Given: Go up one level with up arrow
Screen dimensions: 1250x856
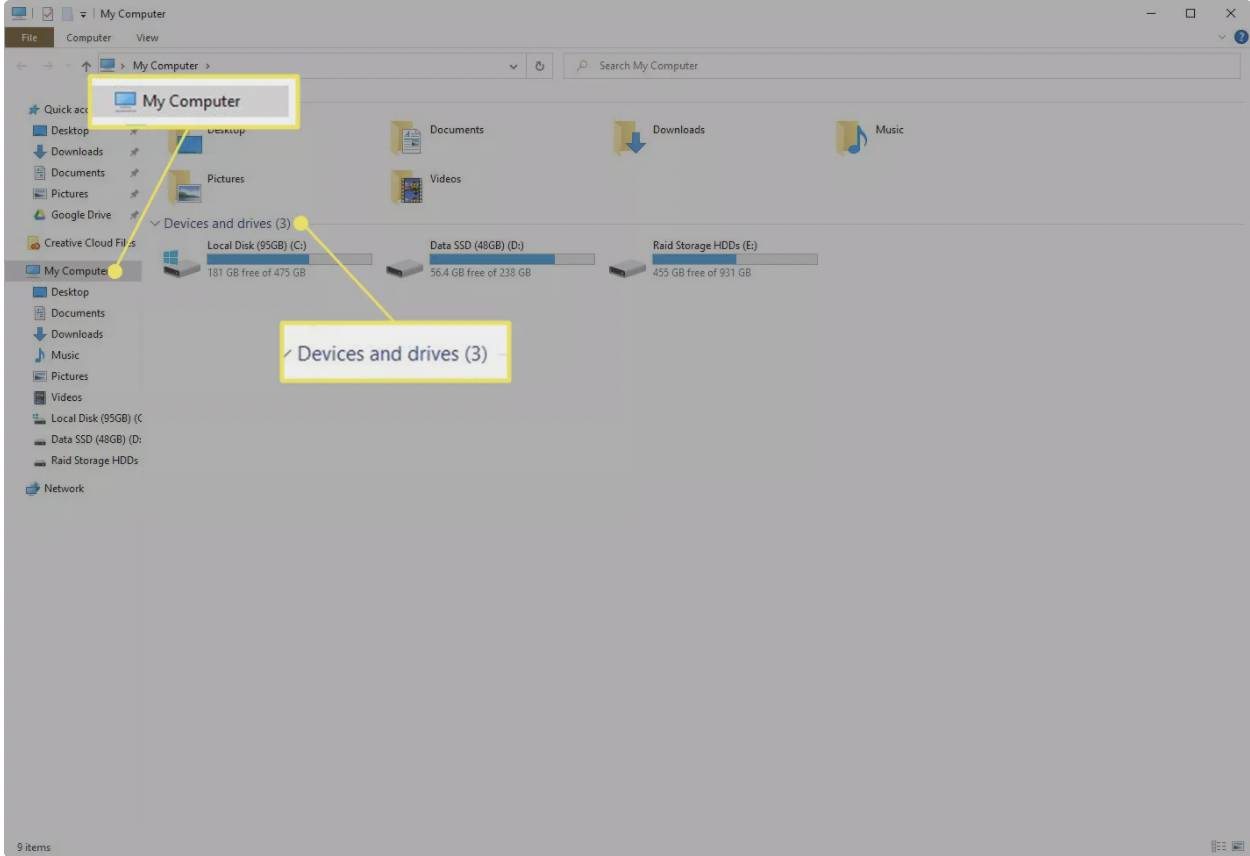Looking at the screenshot, I should [86, 66].
